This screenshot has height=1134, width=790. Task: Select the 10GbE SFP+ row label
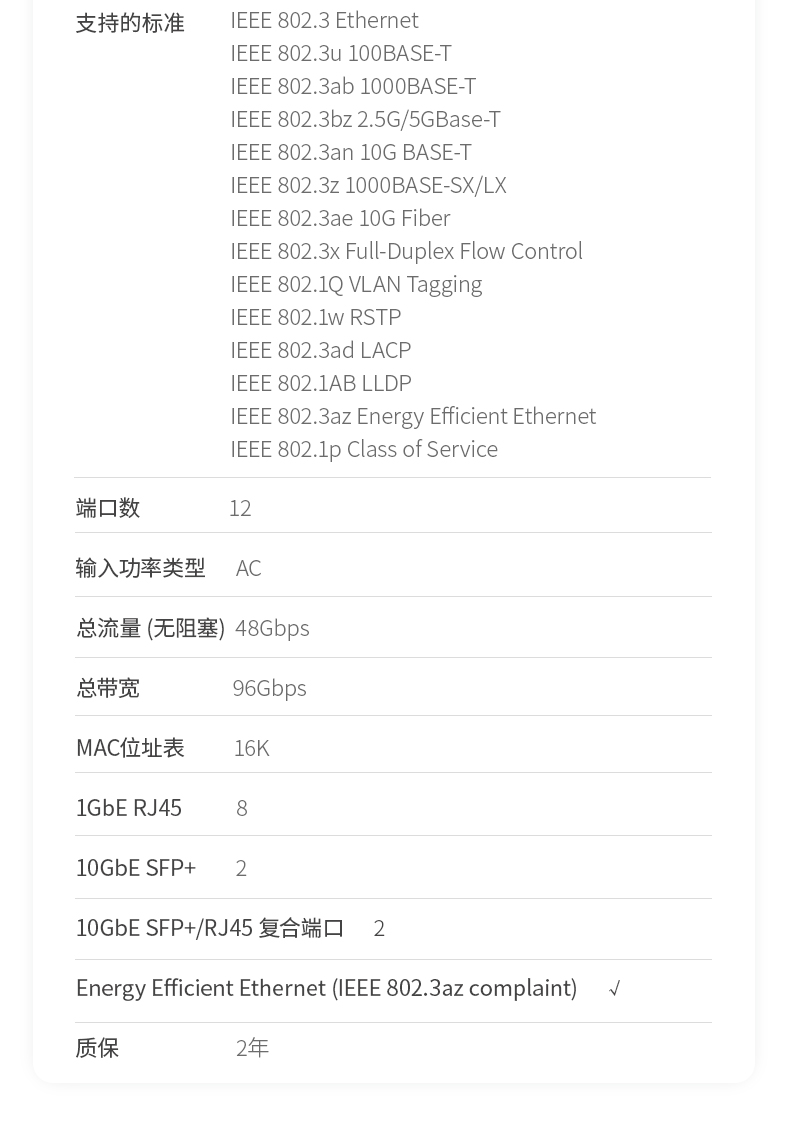click(136, 868)
